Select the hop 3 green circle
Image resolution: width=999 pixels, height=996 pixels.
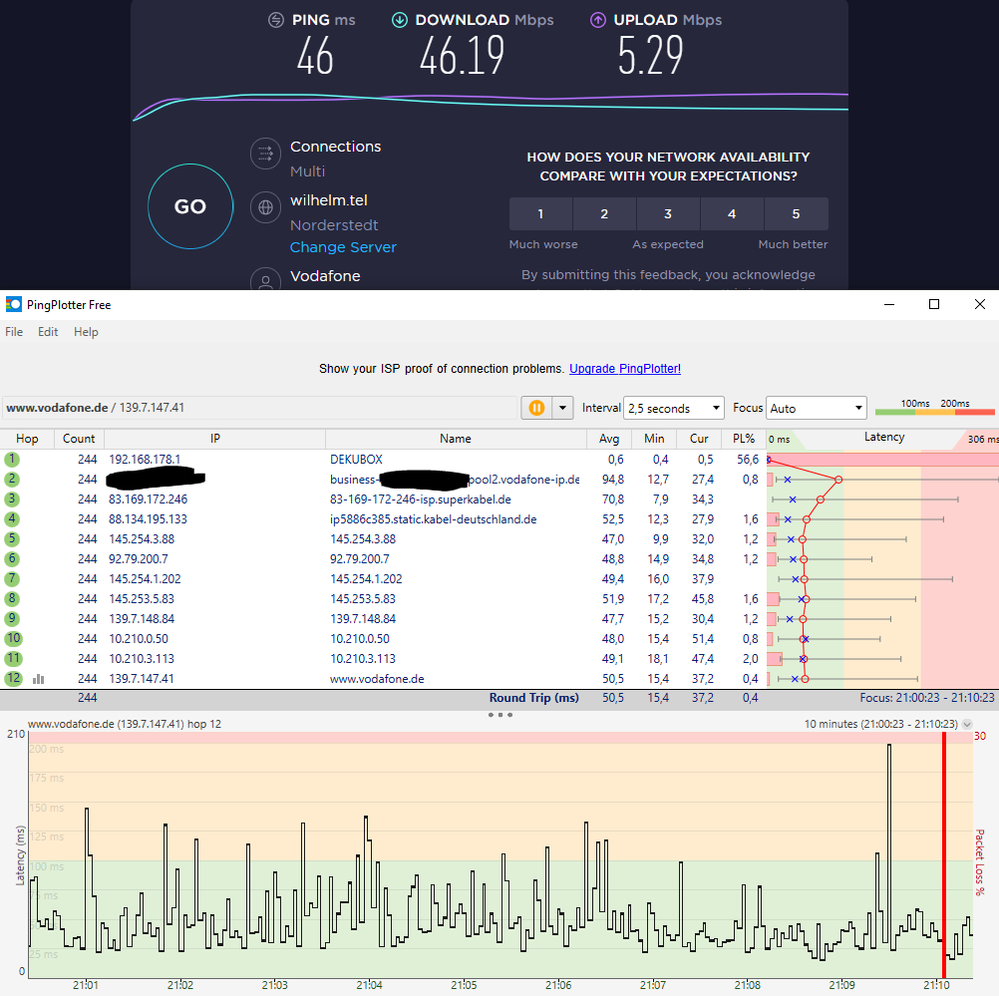pos(12,499)
